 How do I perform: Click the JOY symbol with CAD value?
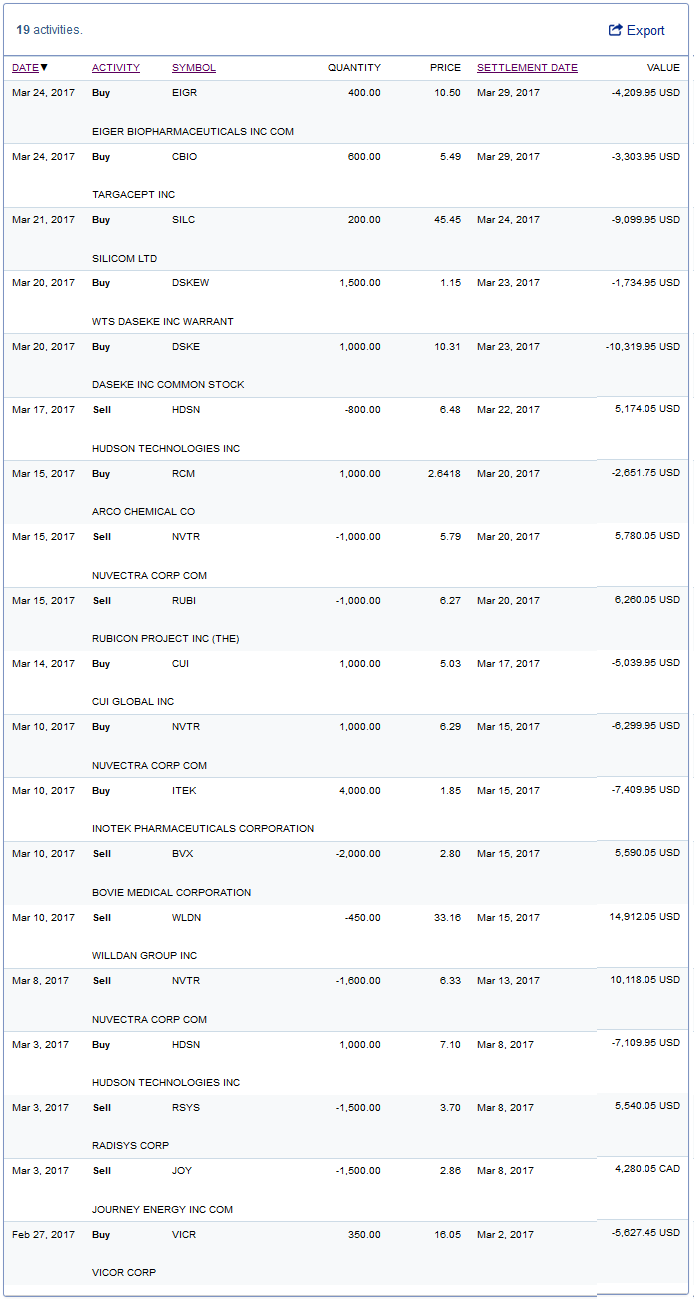pos(181,1171)
